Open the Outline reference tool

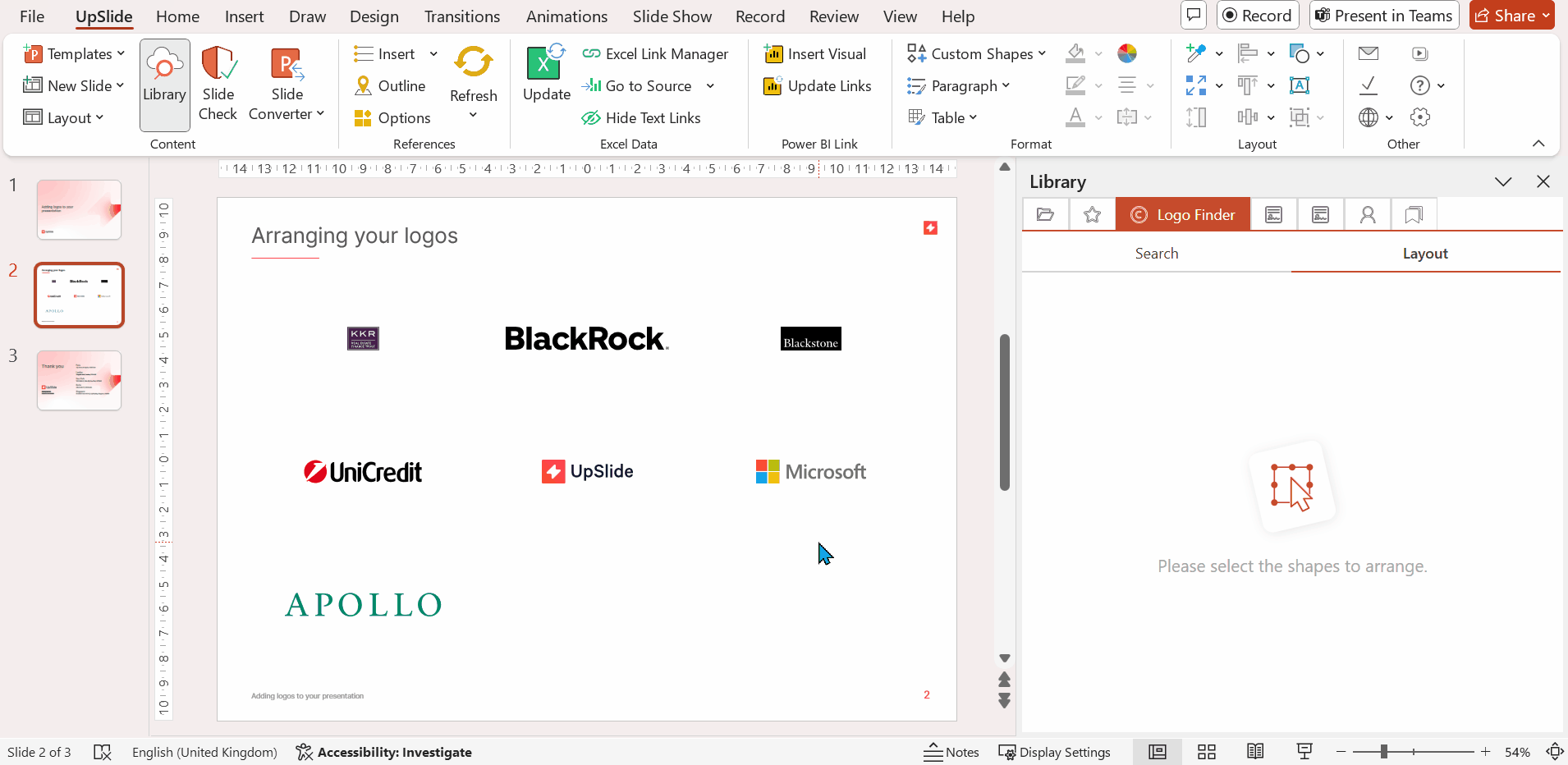click(x=390, y=85)
